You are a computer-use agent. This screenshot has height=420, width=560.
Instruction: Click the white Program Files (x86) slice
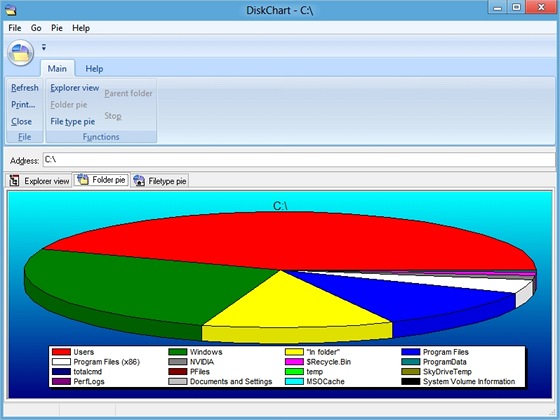point(493,285)
